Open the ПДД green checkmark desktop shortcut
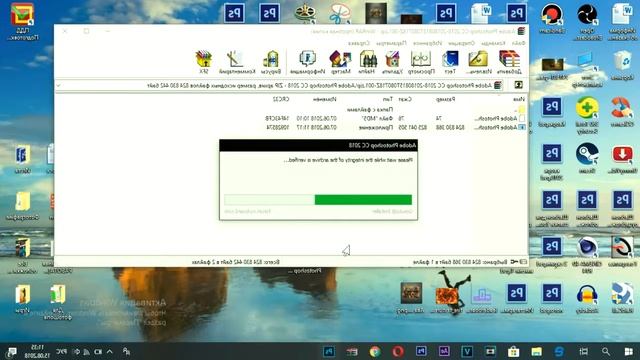Viewport: 640px width, 360px height. pos(22,21)
